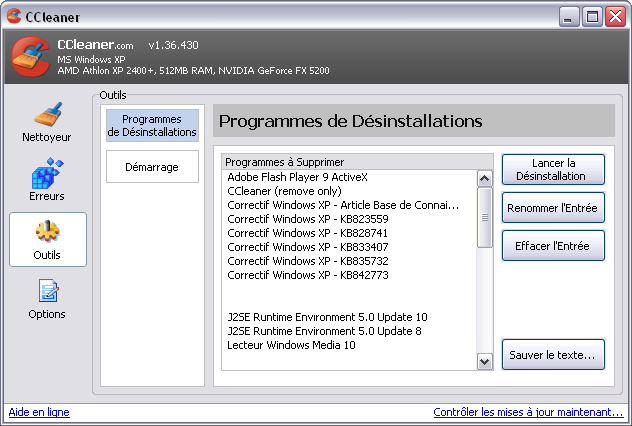Click the CCleaner logo in header
The image size is (632, 426).
(x=30, y=56)
